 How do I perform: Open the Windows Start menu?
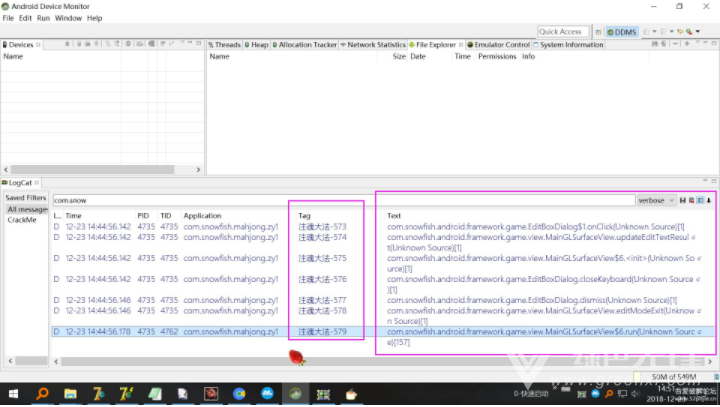(x=13, y=394)
